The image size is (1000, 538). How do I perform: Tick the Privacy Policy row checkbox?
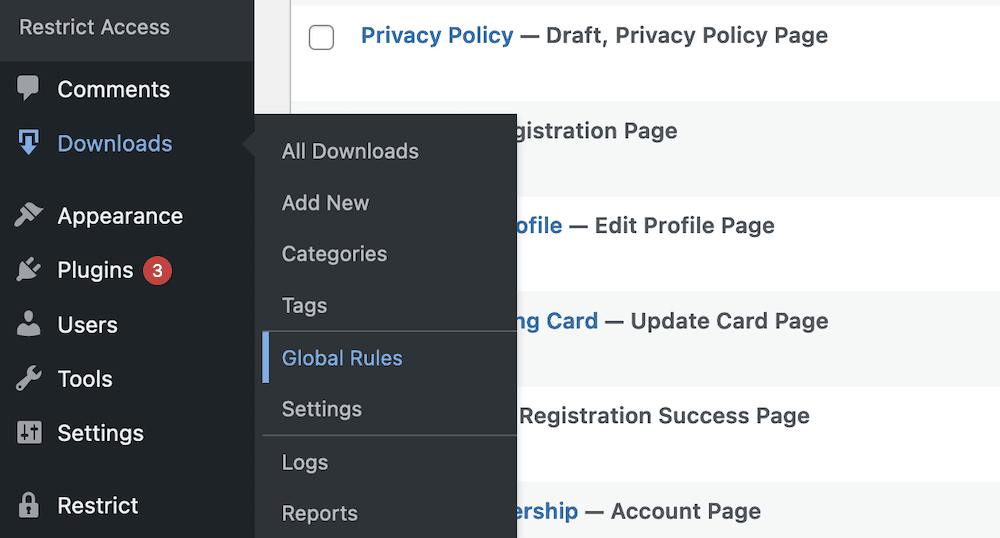[x=321, y=37]
